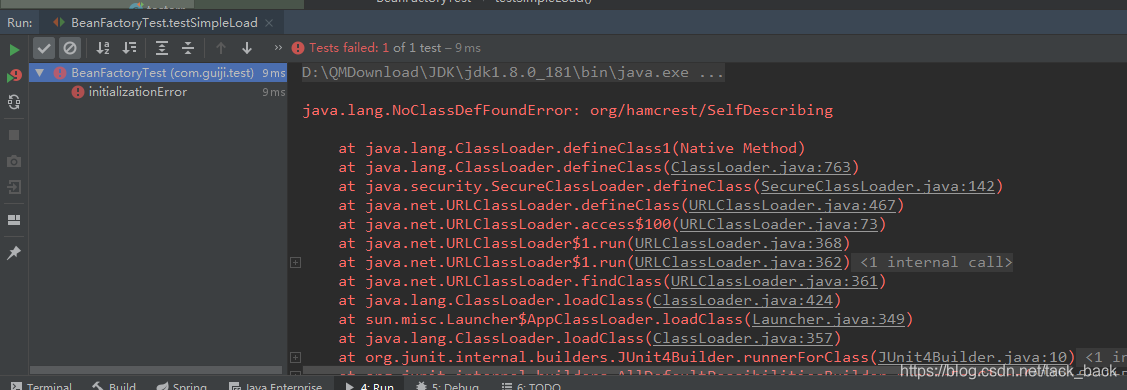1127x390 pixels.
Task: Open URLClassLoader.java:362 link
Action: [x=739, y=262]
